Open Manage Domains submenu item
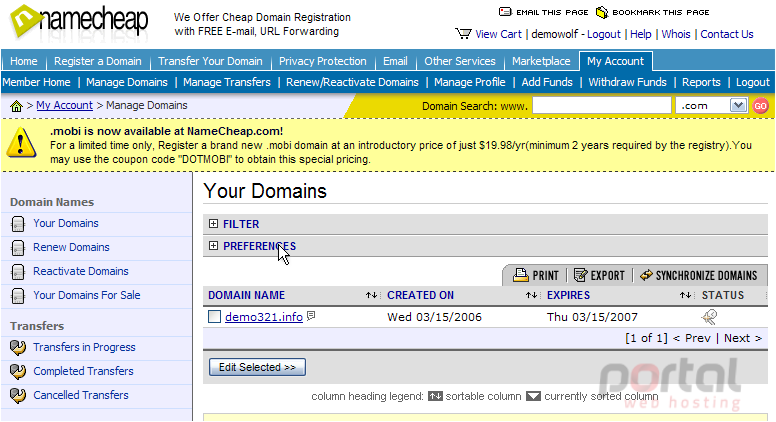The height and width of the screenshot is (422, 776). 127,82
